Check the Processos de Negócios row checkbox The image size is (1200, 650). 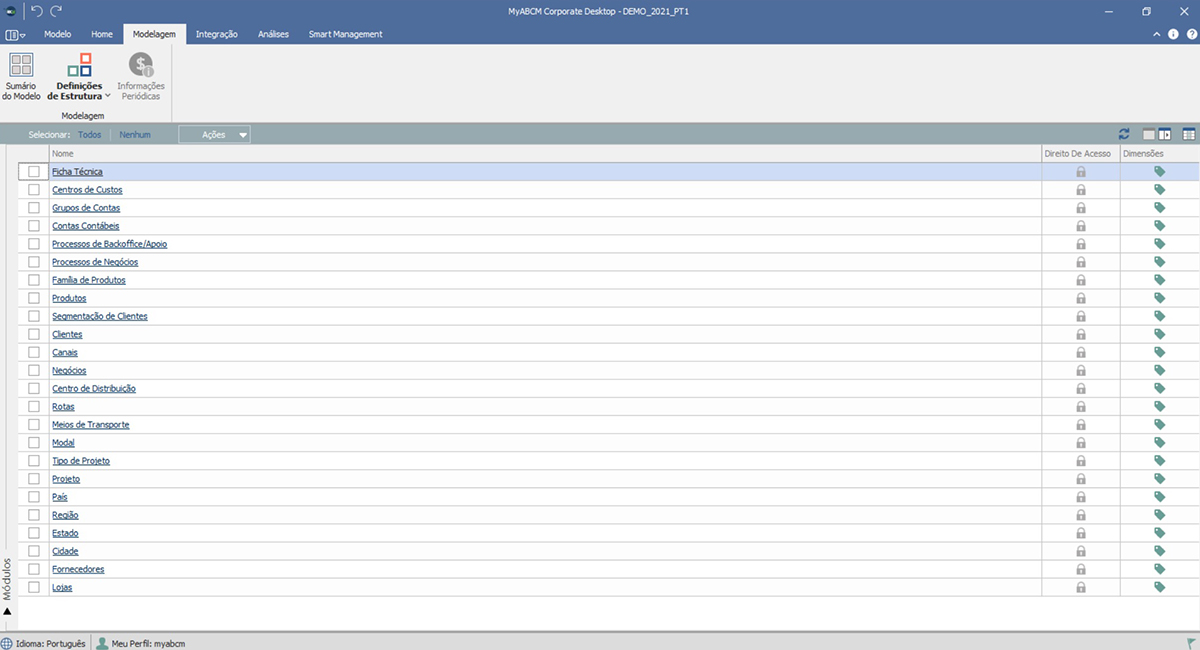[34, 262]
